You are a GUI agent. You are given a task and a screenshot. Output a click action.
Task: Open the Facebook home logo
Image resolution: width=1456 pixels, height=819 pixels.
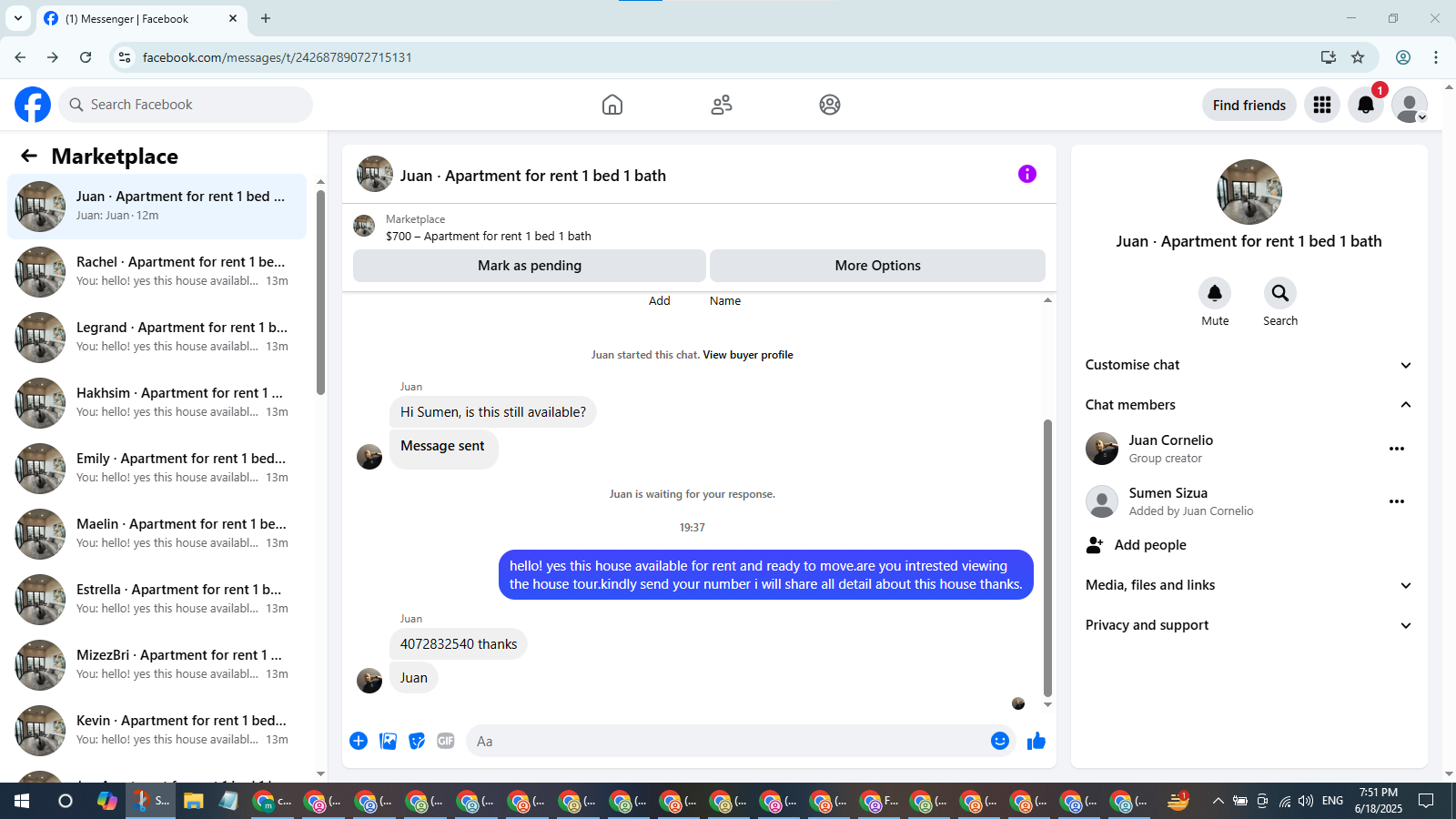(33, 105)
